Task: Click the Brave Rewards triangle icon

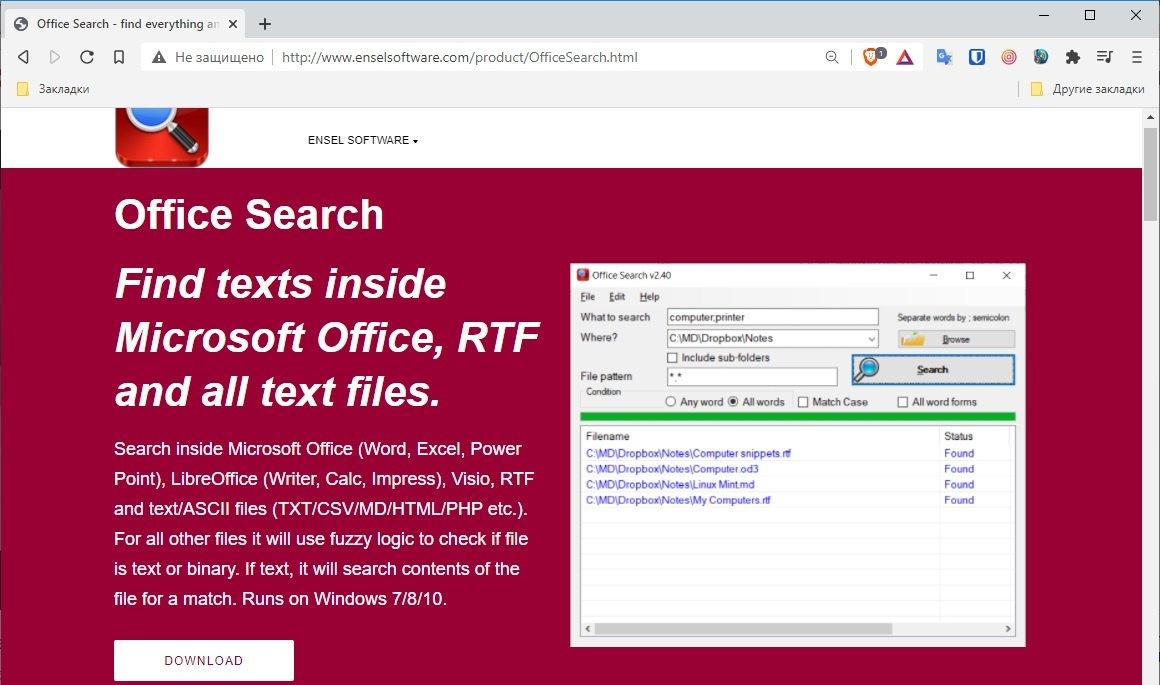Action: click(905, 57)
